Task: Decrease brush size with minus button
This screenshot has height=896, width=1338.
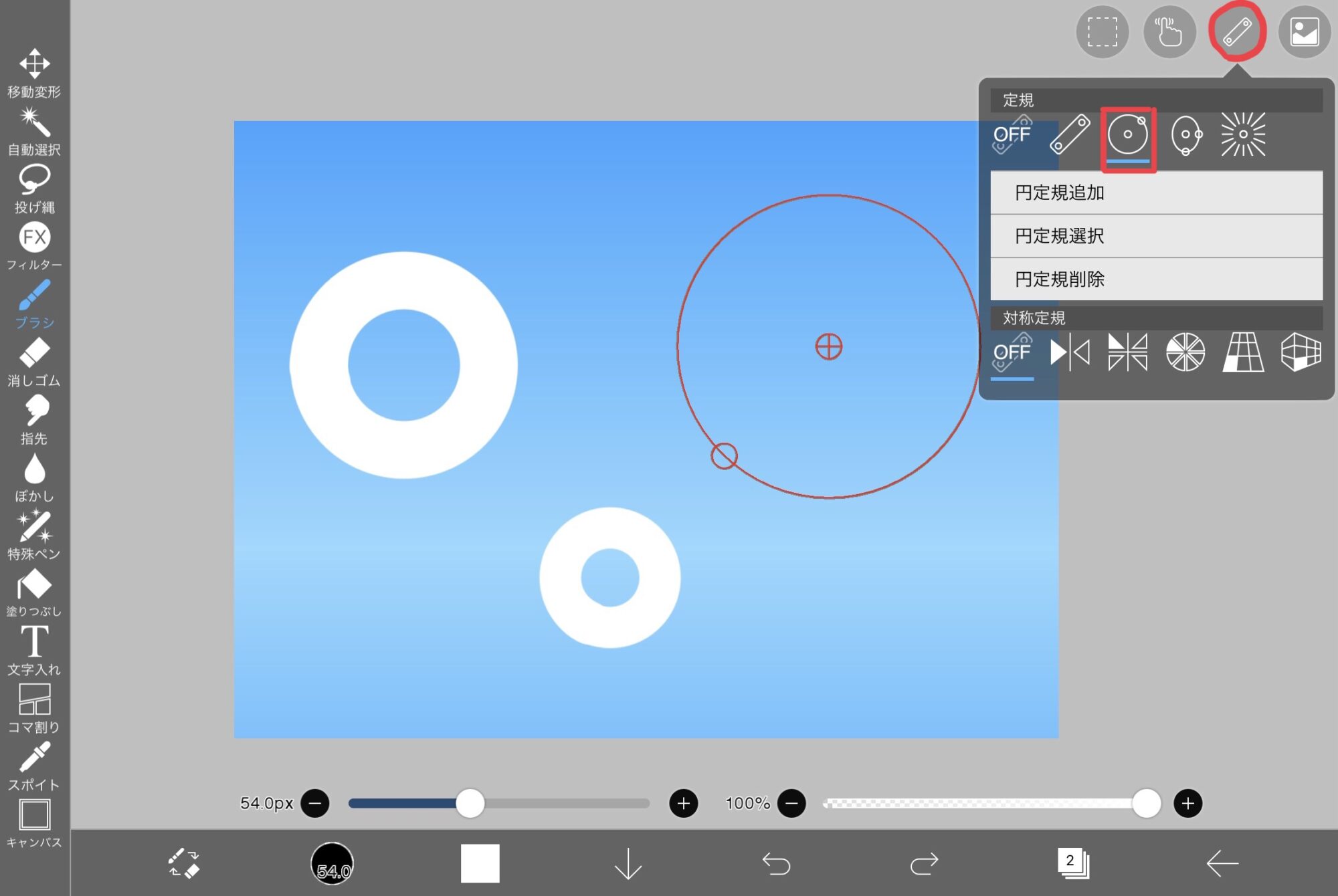Action: pos(314,803)
